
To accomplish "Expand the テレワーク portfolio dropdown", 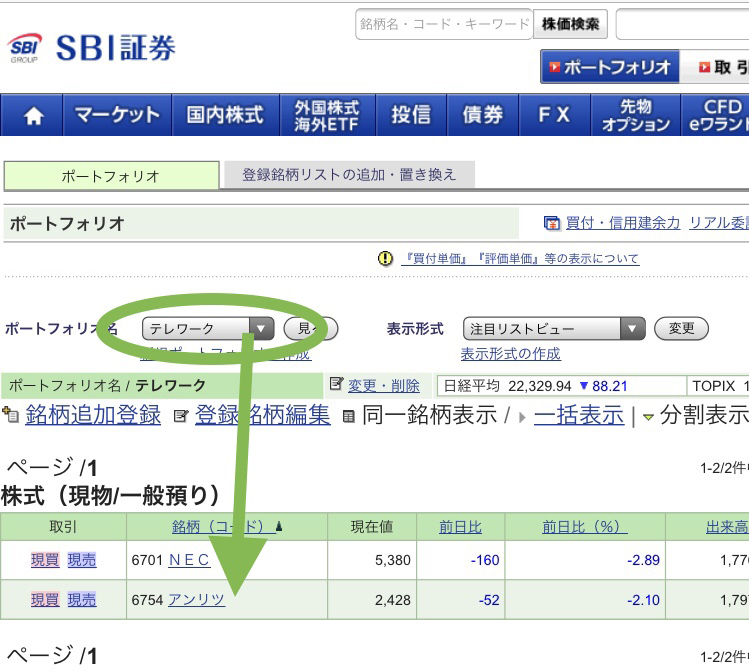I will (x=208, y=329).
